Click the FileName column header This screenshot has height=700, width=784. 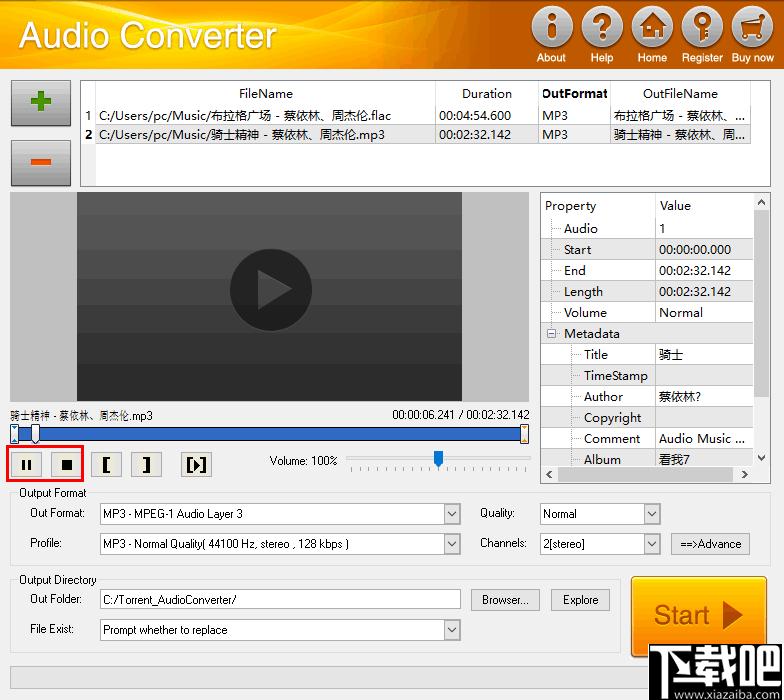tap(266, 94)
